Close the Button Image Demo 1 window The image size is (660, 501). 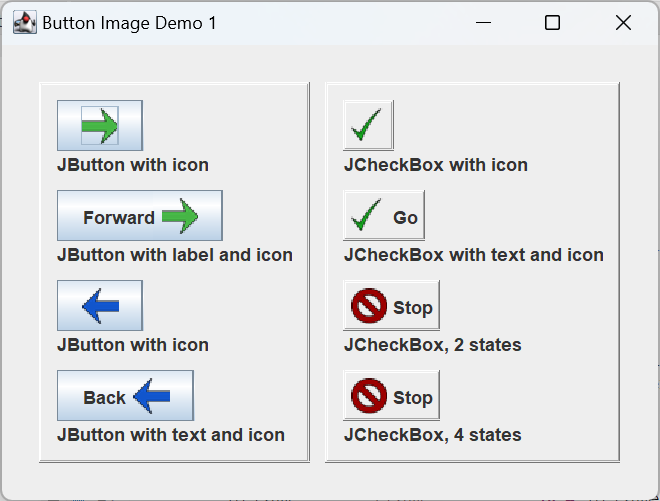point(623,23)
